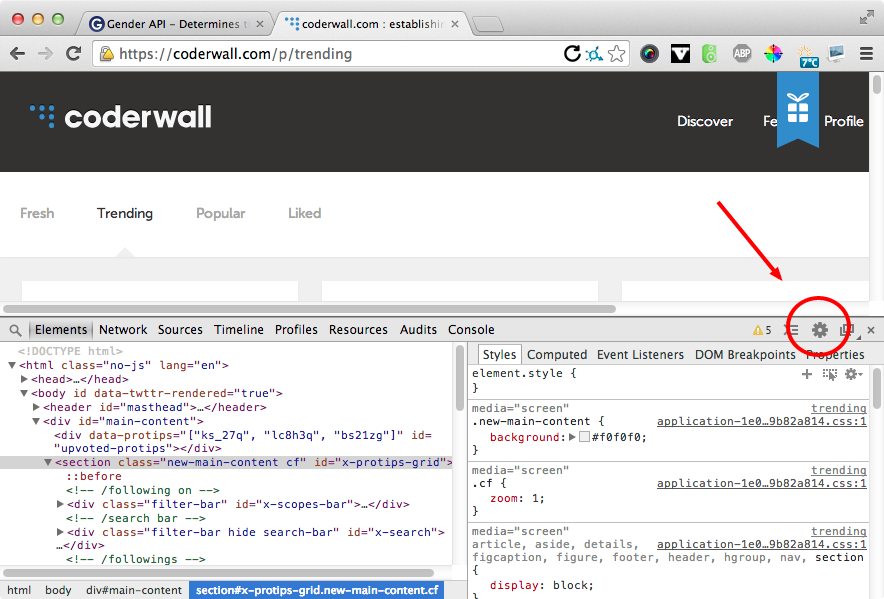Click the dock-side DevTools icon
The image size is (884, 599).
pyautogui.click(x=846, y=330)
